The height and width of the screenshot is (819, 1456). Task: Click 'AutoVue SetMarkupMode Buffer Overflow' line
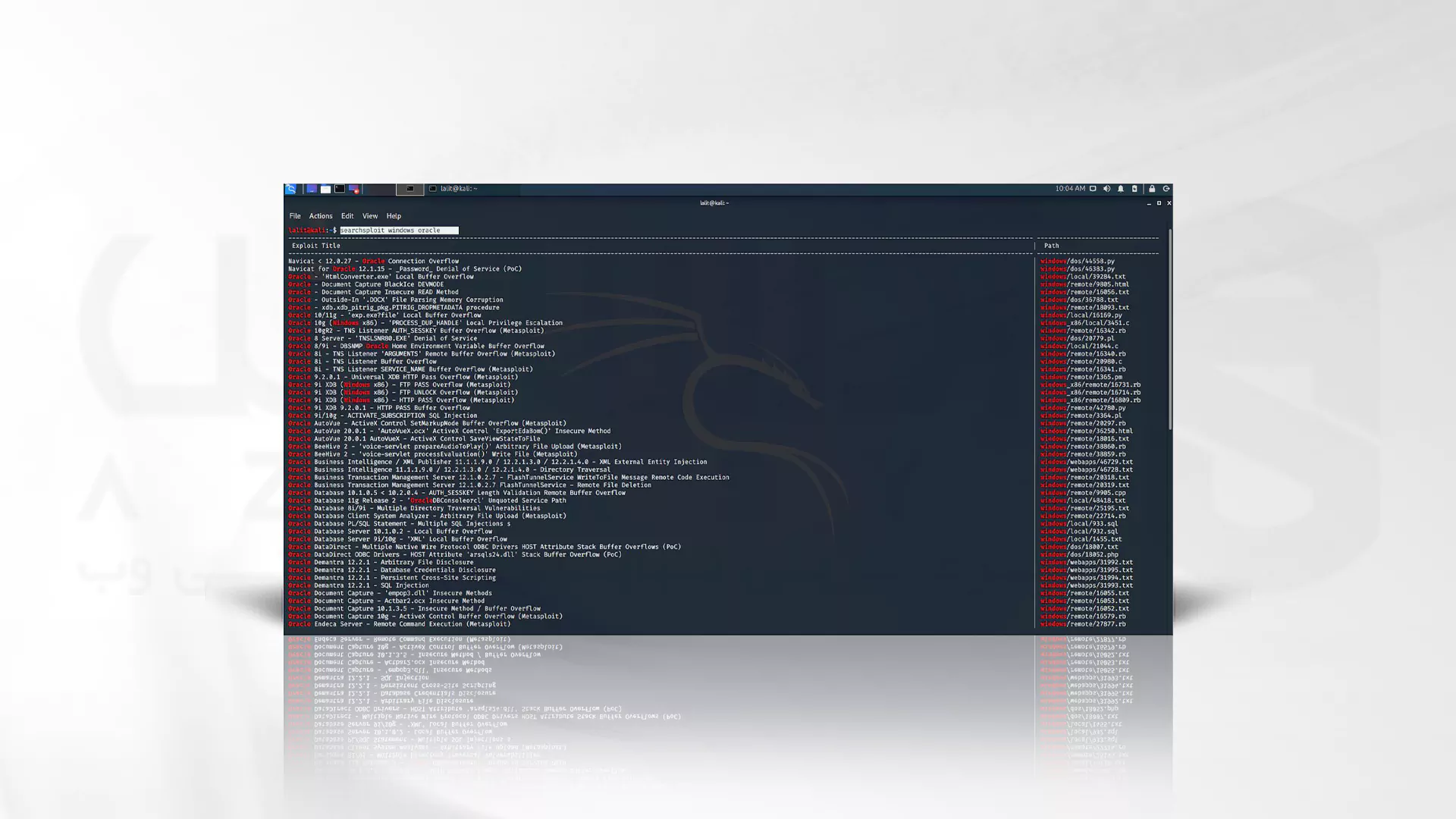pos(427,423)
